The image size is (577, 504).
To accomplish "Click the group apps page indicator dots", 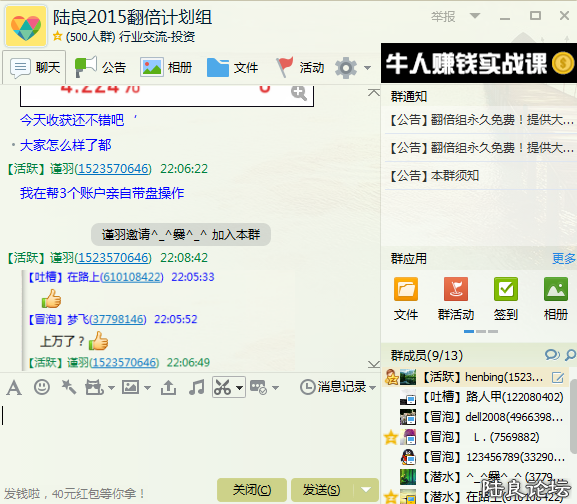I will 481,331.
